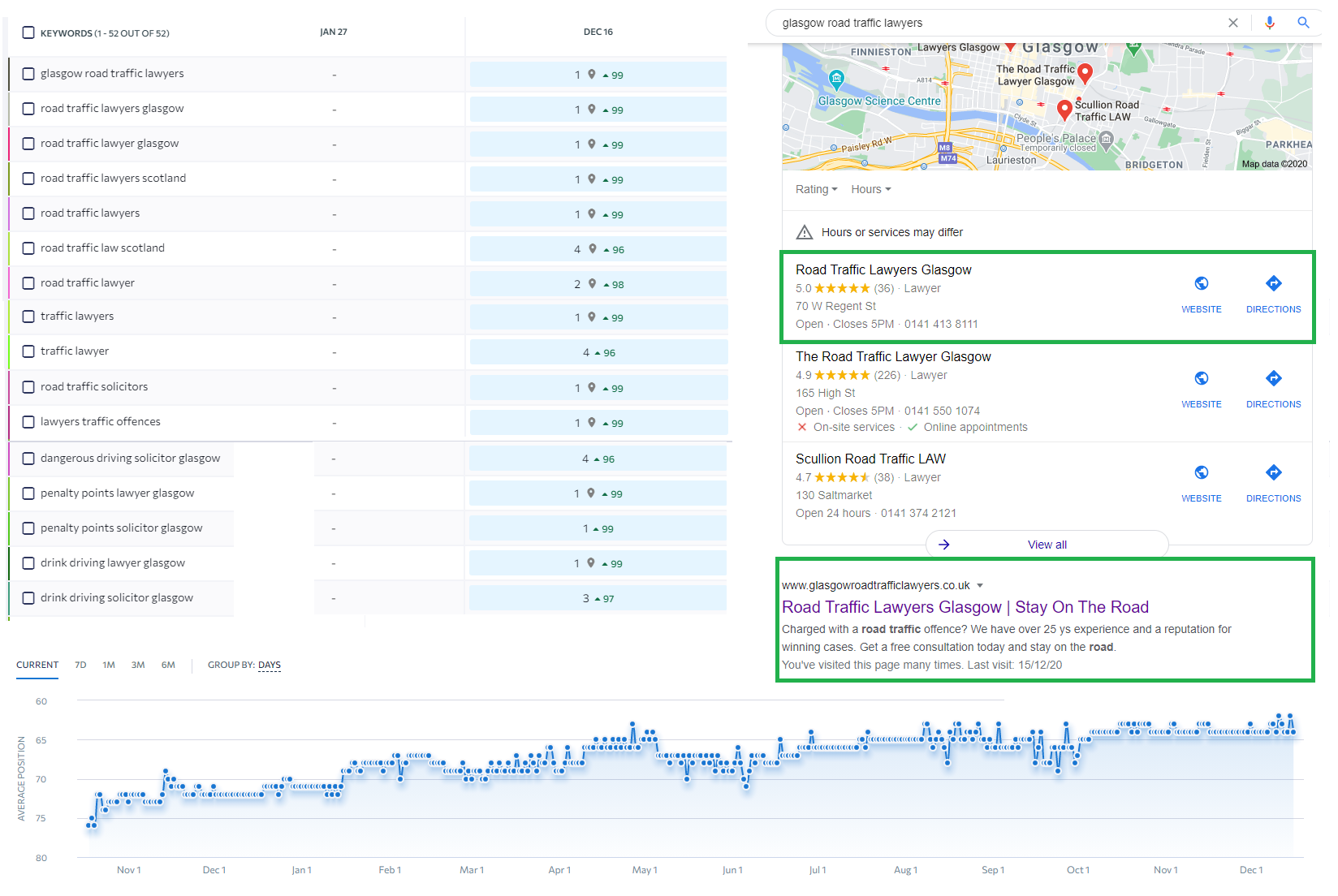The image size is (1338, 896).
Task: Click the up-arrow change indicator in traffic lawyer row
Action: [x=598, y=353]
